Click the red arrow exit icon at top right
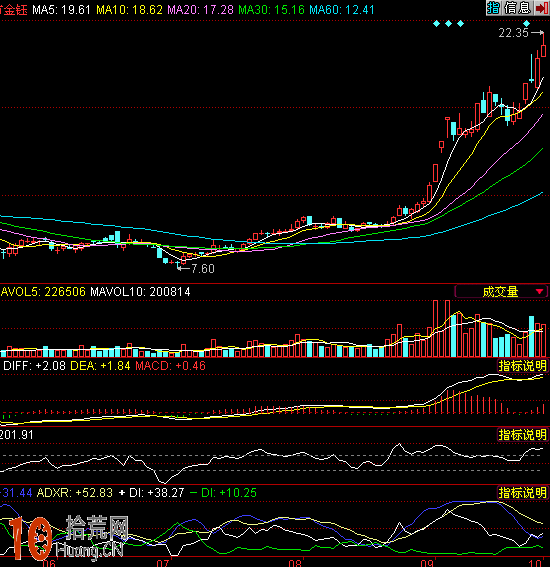550x567 pixels. click(541, 8)
